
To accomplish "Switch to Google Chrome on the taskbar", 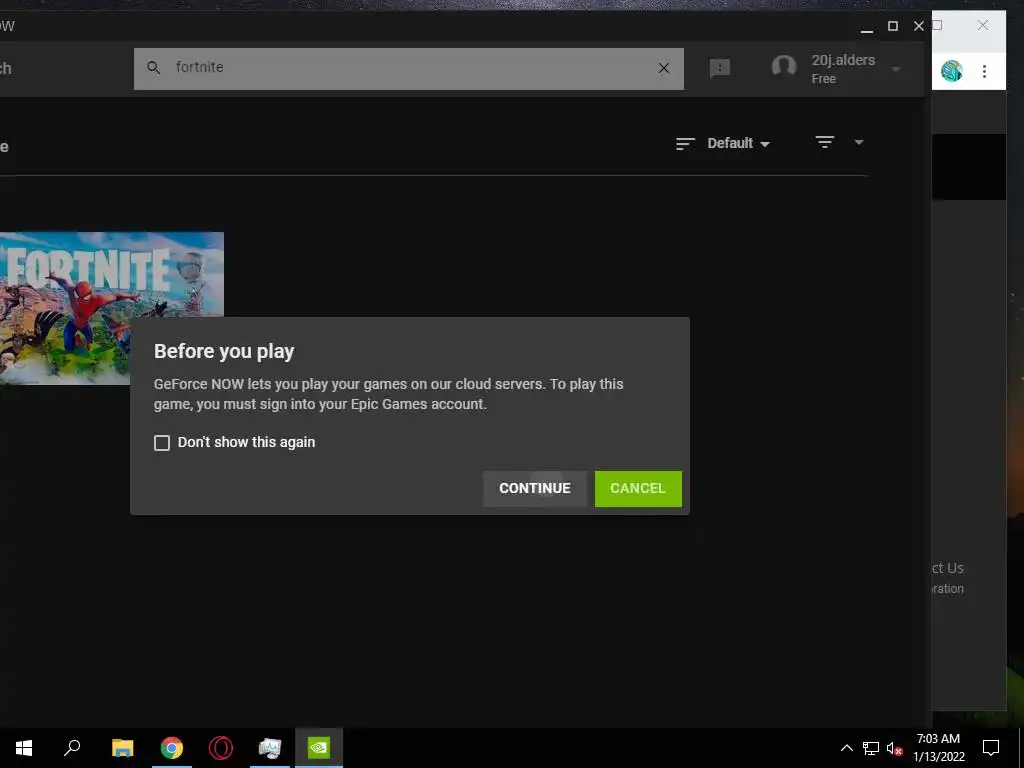I will pyautogui.click(x=172, y=748).
